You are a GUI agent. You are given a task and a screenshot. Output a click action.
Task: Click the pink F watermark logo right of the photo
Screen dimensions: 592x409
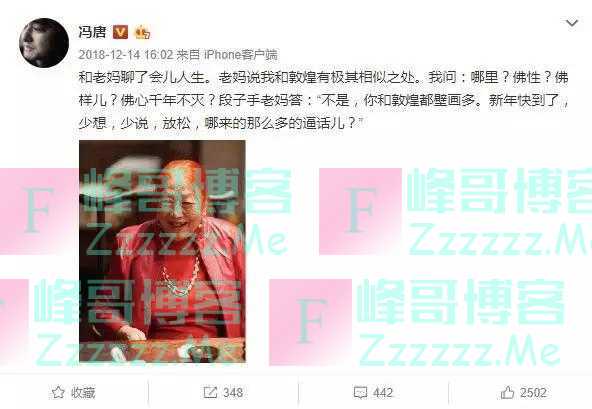point(360,211)
